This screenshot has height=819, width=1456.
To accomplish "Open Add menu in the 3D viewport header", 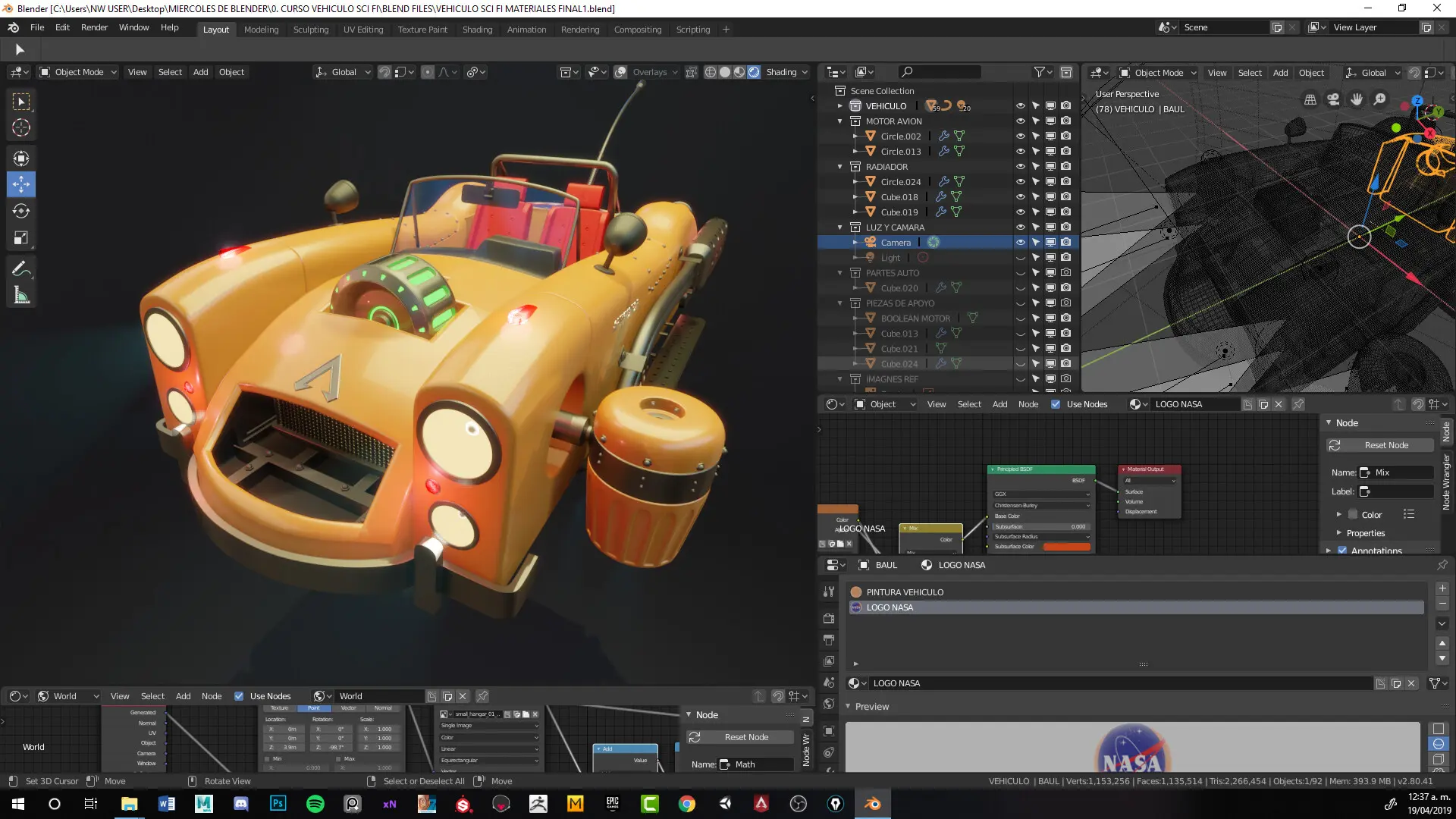I will (200, 72).
